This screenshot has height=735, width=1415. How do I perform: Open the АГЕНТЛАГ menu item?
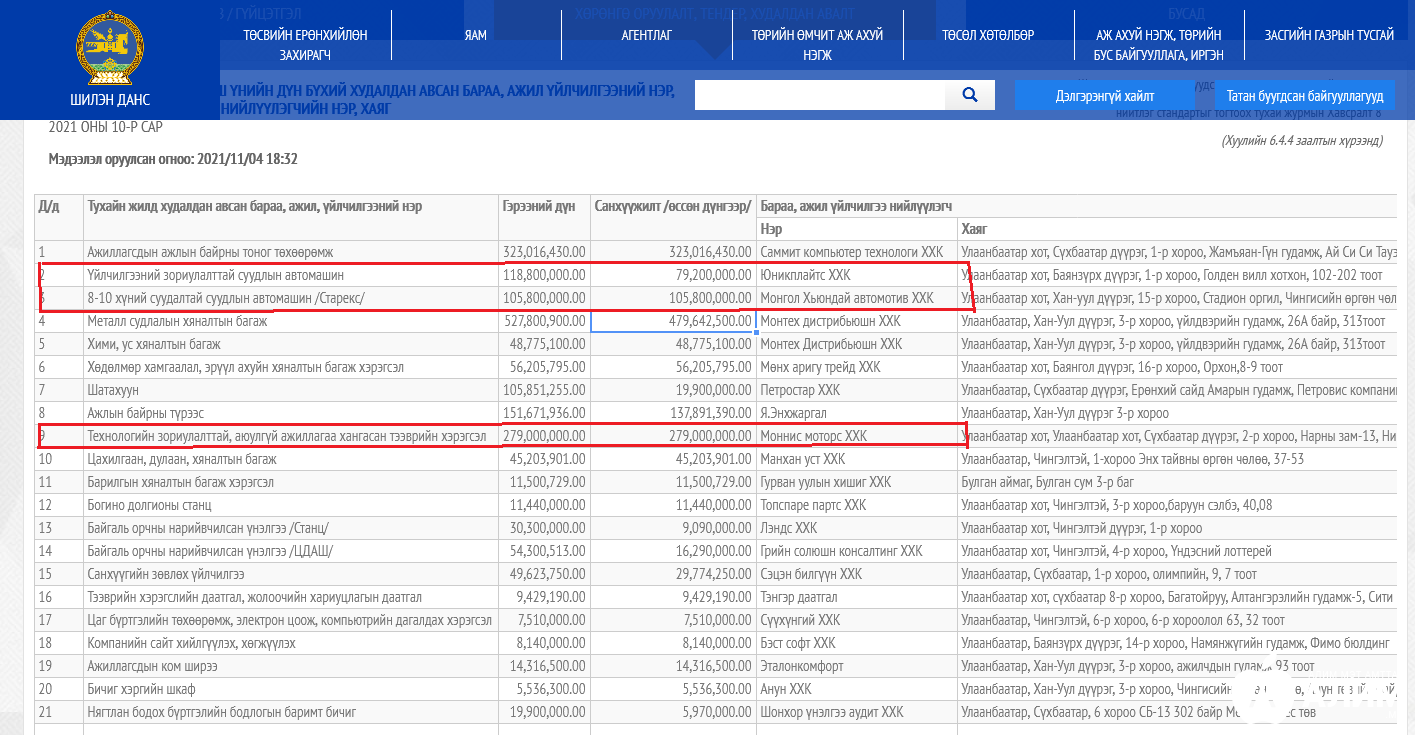click(646, 35)
